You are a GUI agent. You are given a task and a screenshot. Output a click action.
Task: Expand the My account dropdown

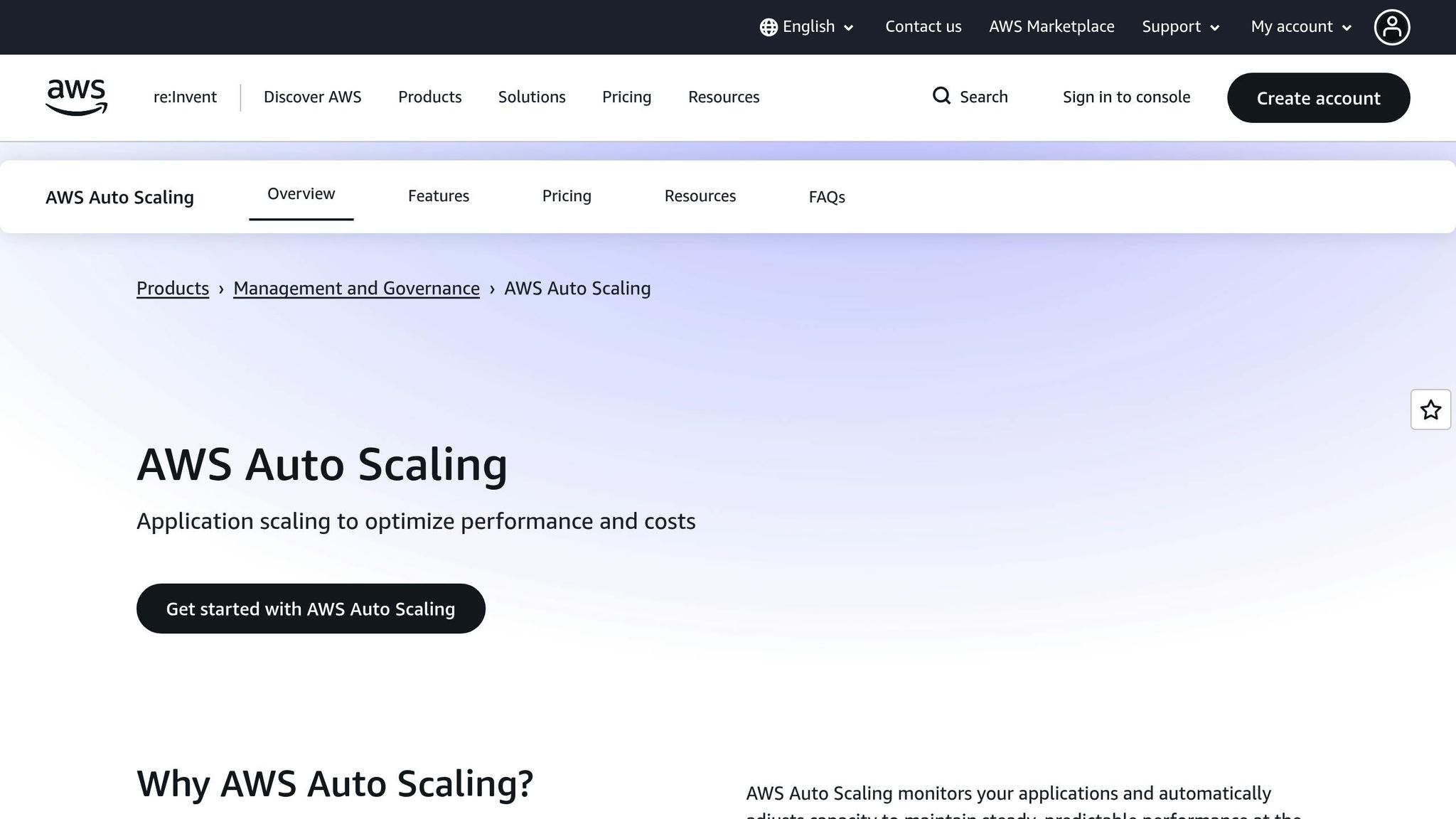pyautogui.click(x=1300, y=26)
